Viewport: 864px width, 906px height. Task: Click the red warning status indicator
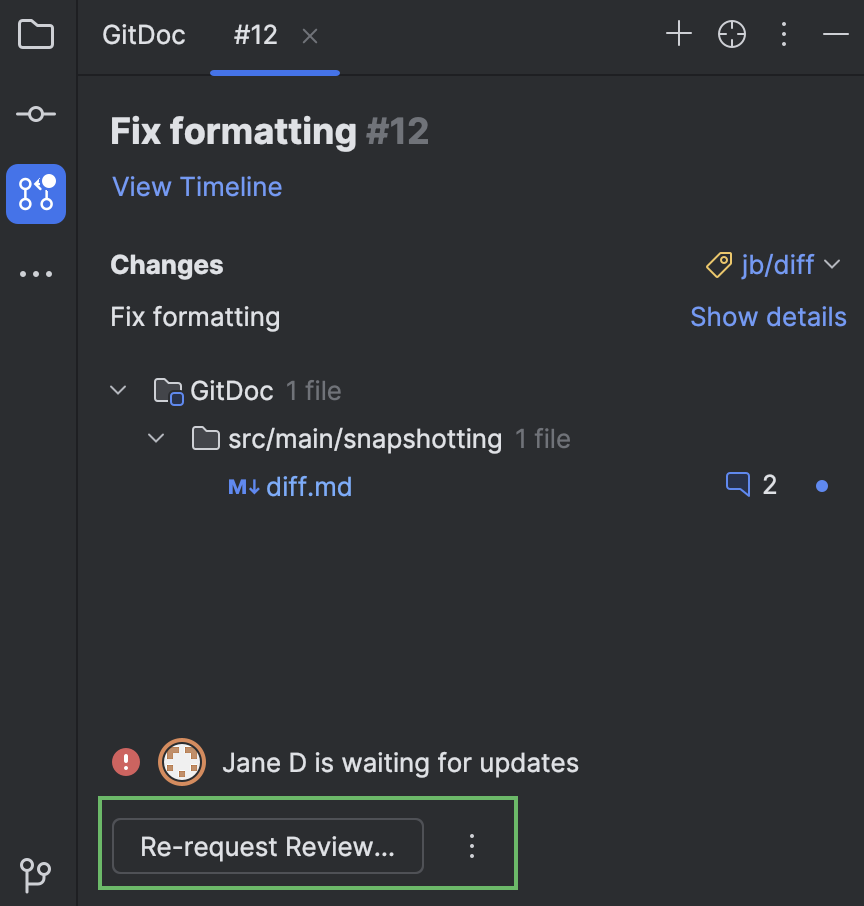point(125,762)
